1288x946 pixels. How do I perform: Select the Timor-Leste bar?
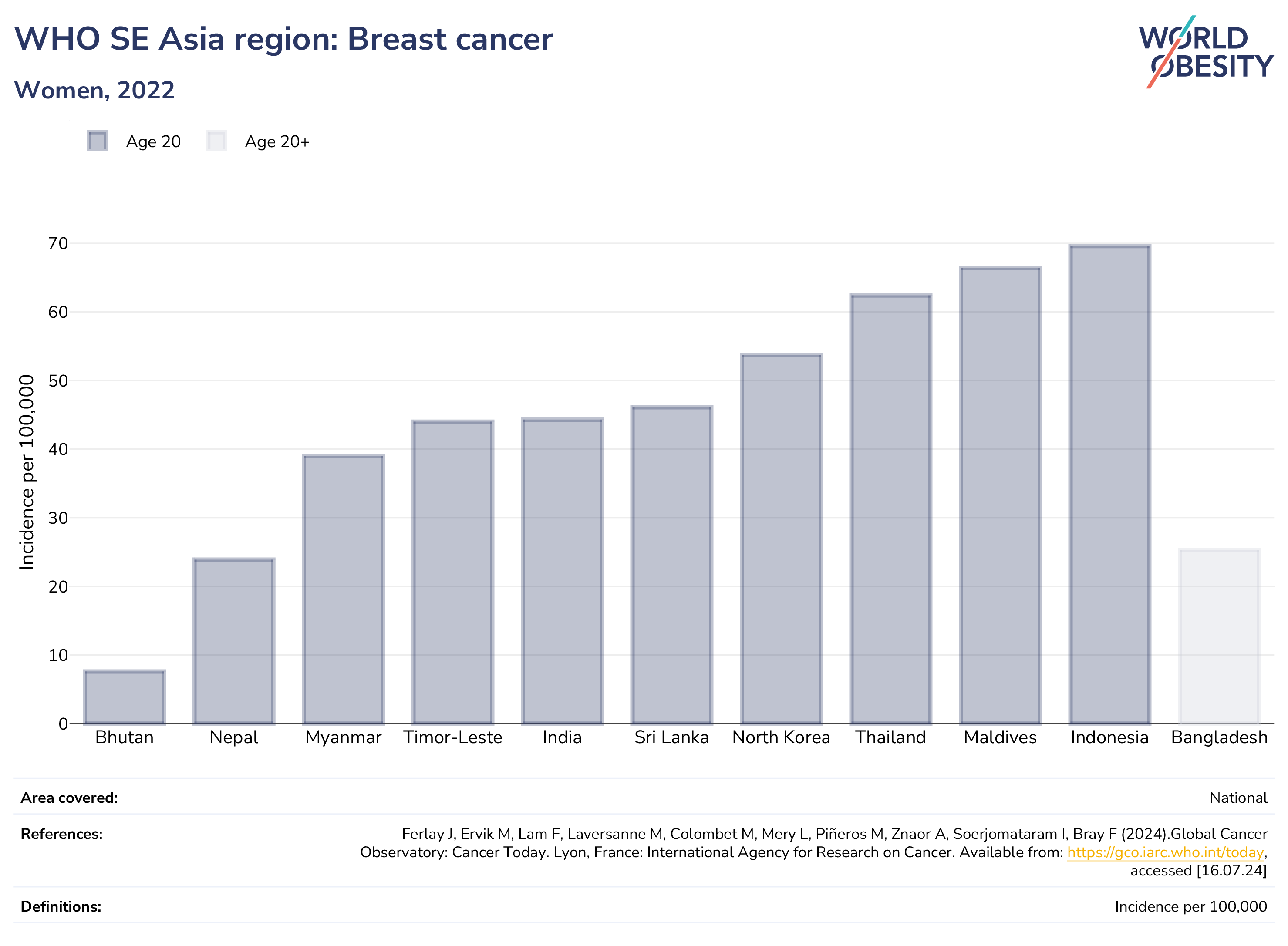pyautogui.click(x=452, y=572)
